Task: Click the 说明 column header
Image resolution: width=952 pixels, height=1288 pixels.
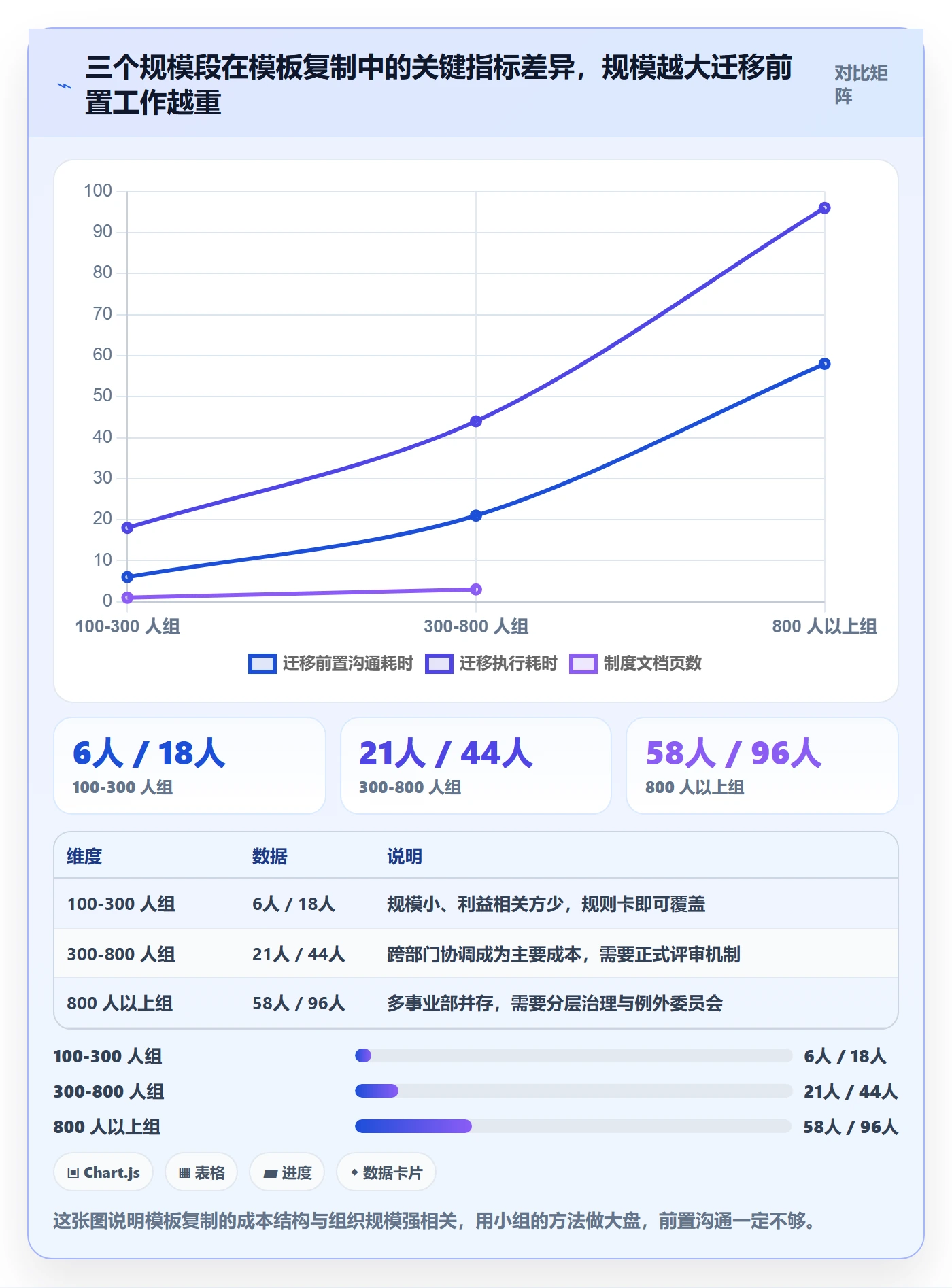Action: pos(405,856)
